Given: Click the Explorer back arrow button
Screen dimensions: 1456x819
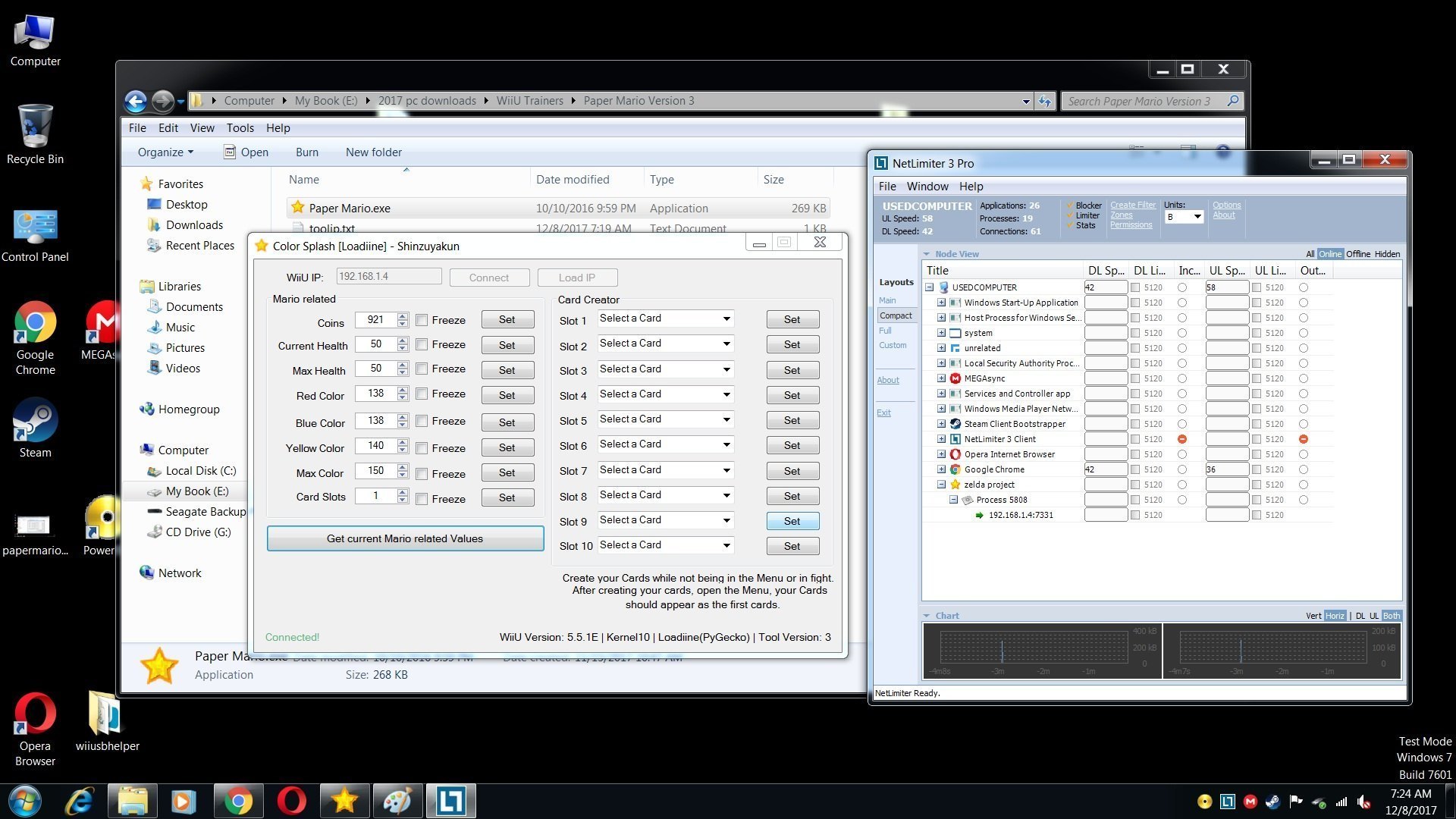Looking at the screenshot, I should (x=136, y=101).
